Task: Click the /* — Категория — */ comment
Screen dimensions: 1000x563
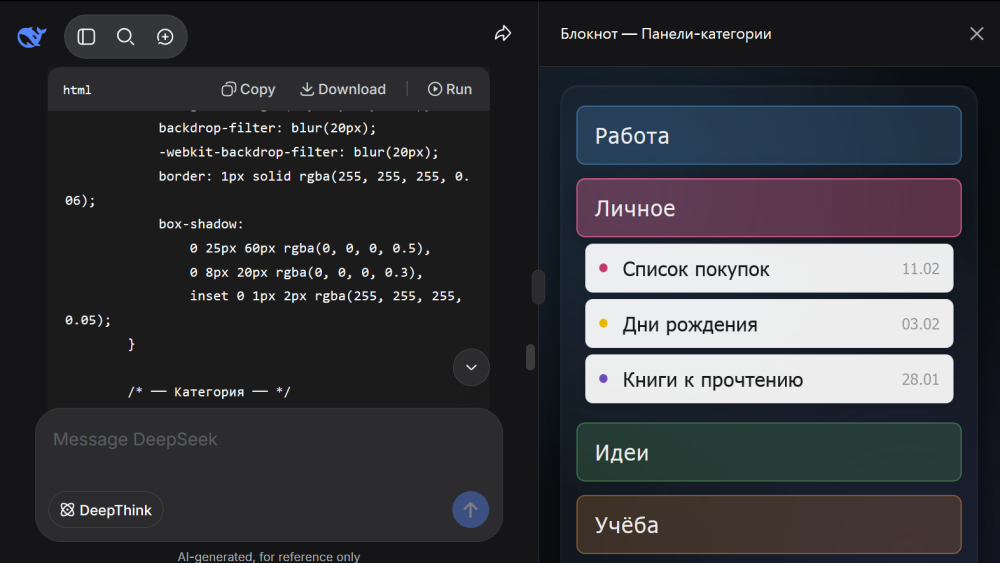Action: click(x=209, y=391)
